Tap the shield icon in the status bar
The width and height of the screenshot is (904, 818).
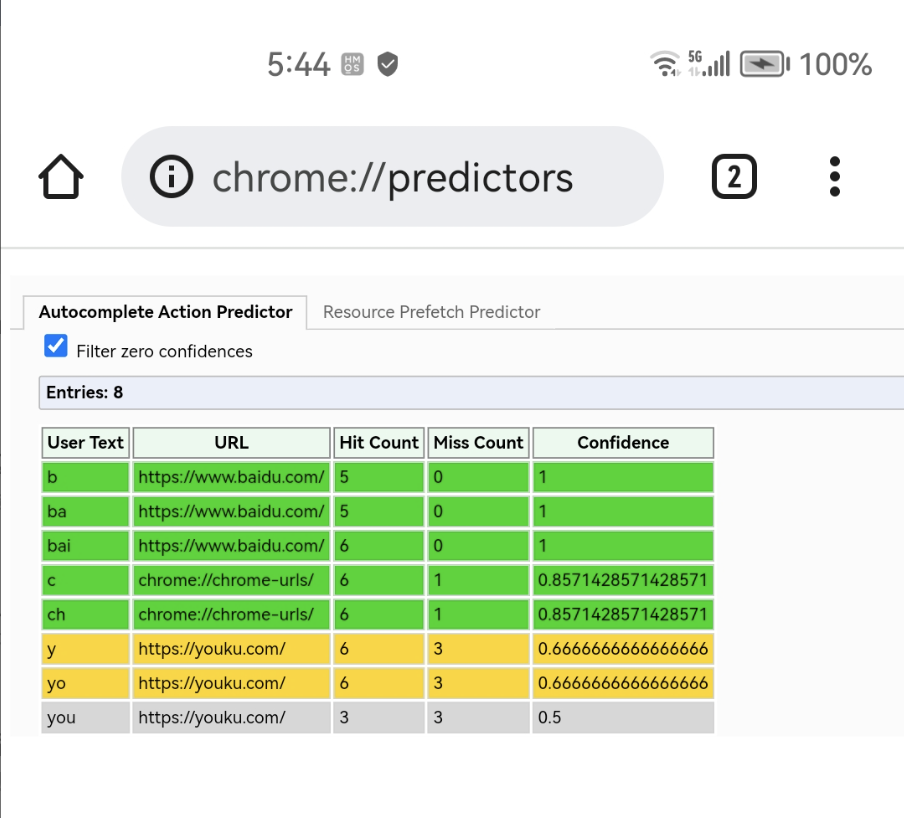point(387,64)
